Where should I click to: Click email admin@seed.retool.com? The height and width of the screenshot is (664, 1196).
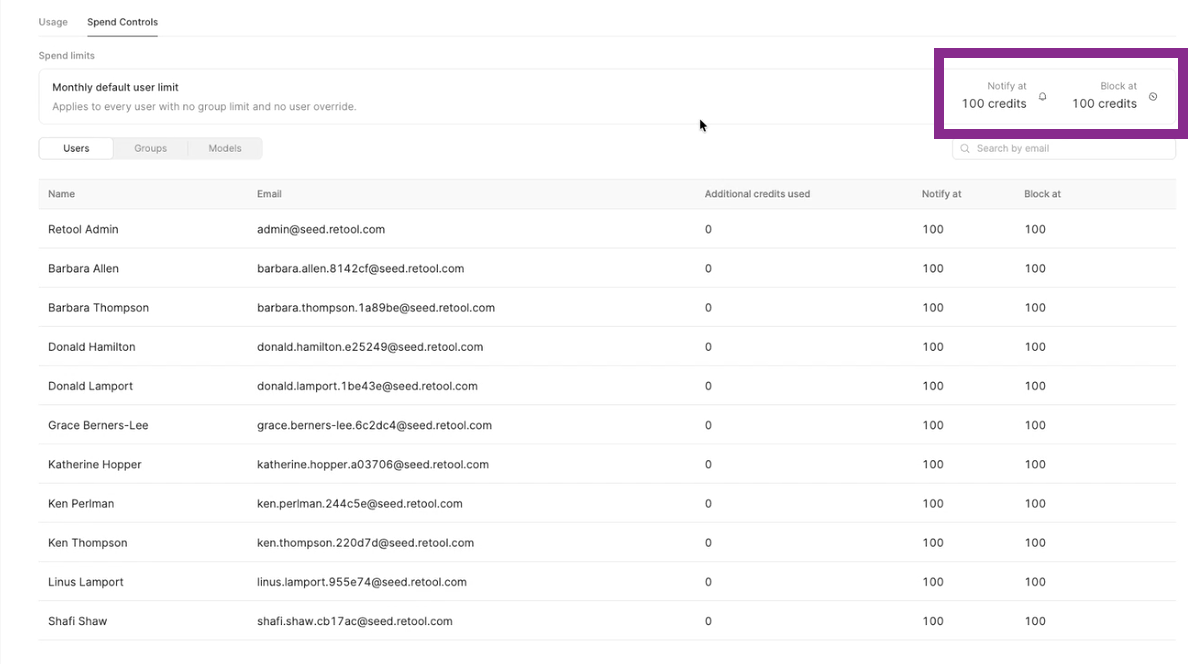coord(321,229)
